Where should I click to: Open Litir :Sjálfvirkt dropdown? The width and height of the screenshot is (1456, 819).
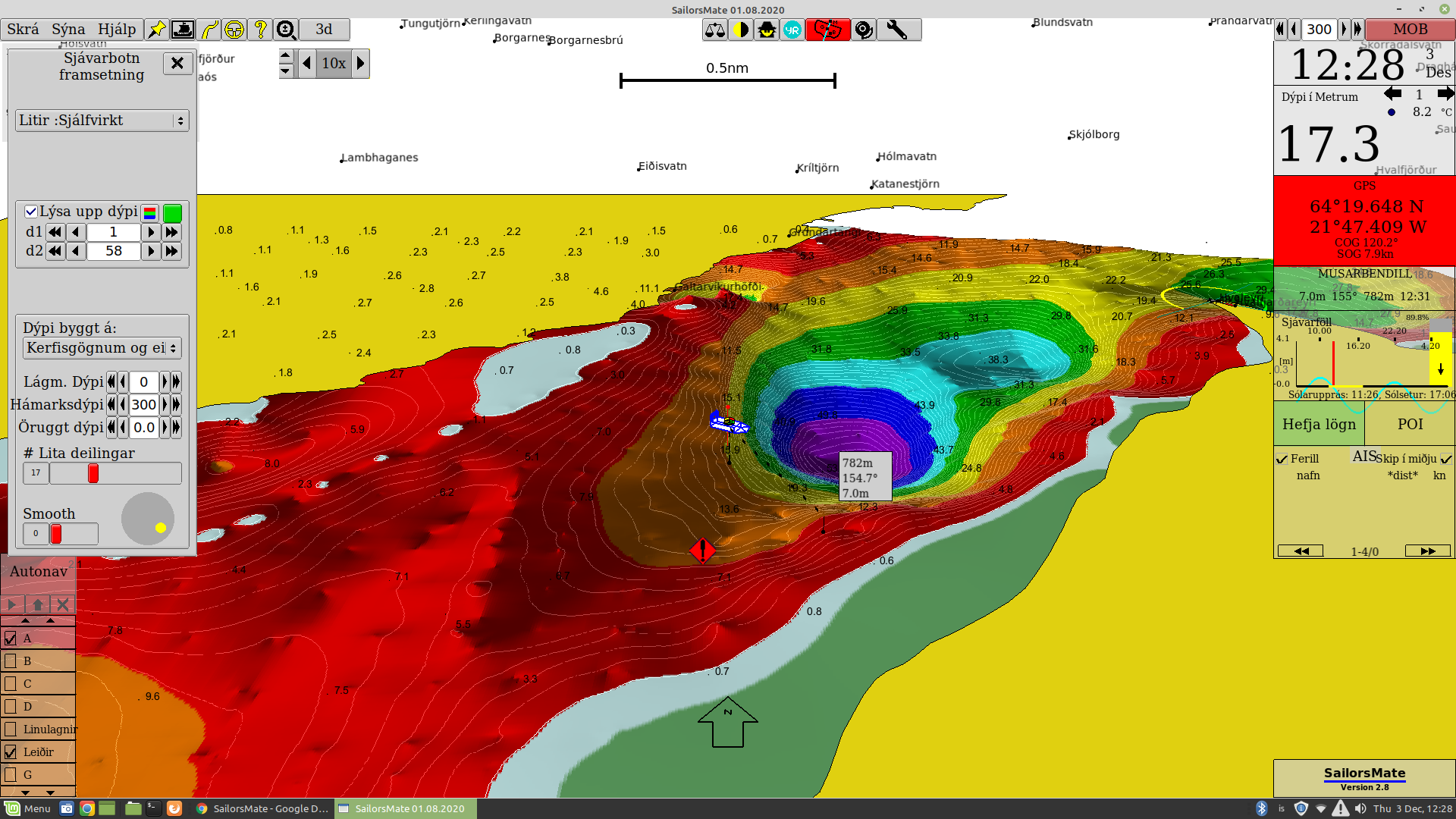[x=102, y=121]
